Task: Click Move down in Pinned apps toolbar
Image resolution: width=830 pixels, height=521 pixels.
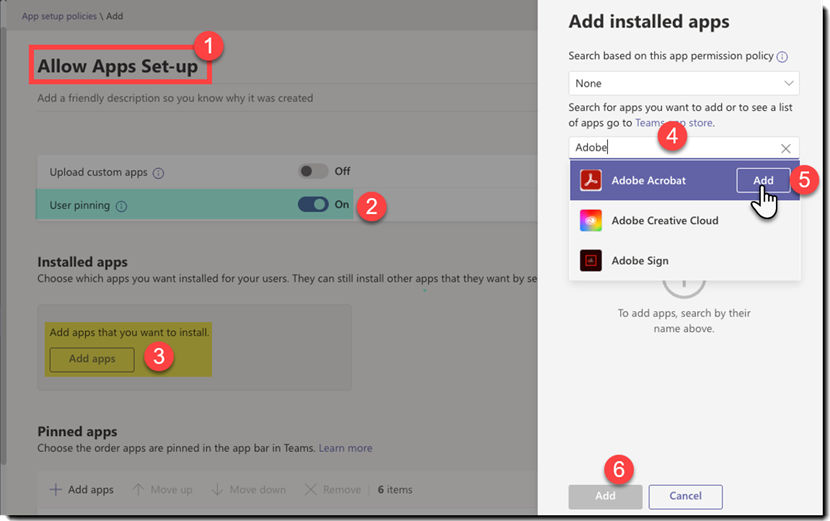Action: point(249,489)
